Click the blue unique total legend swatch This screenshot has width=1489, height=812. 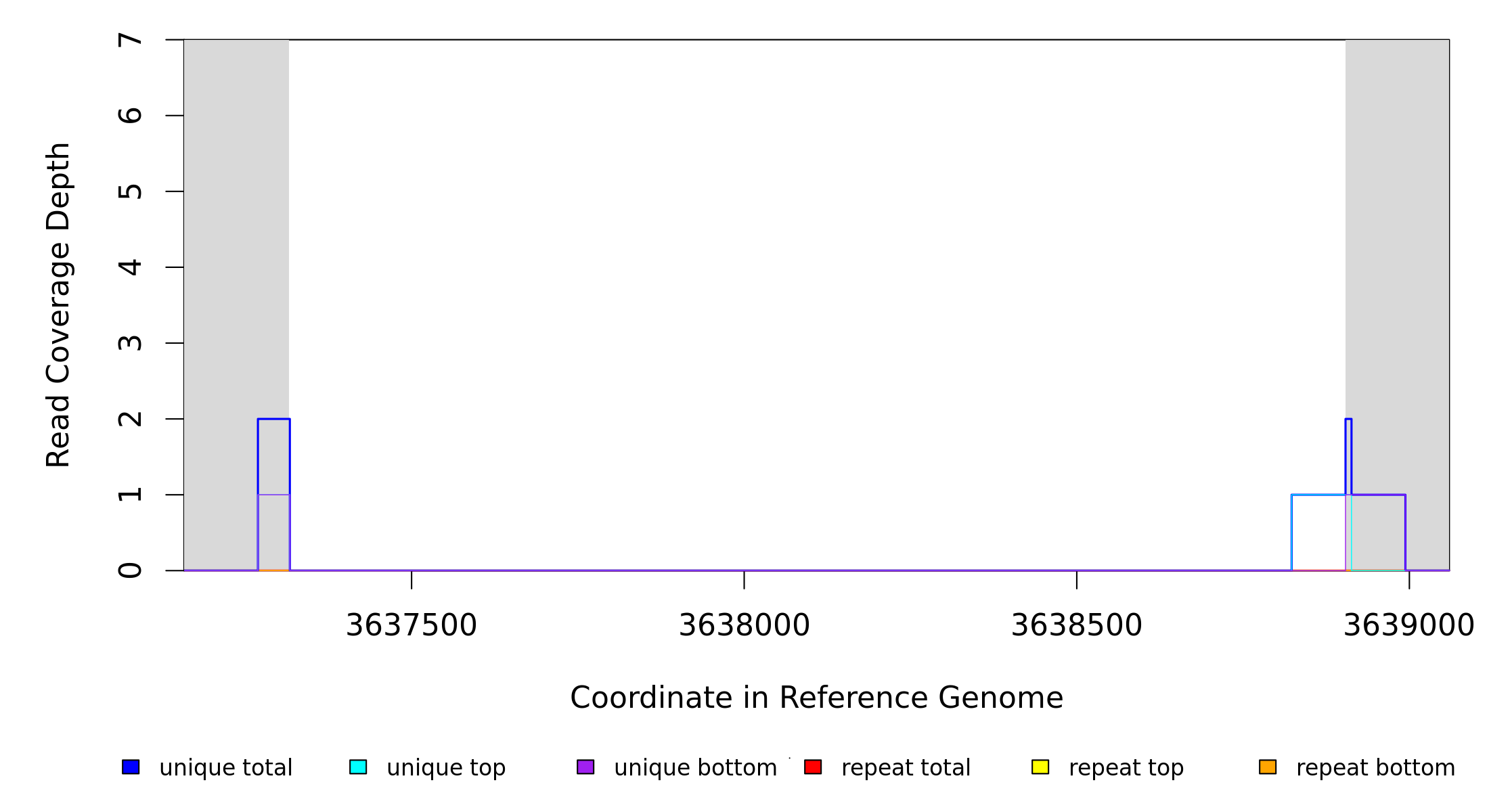pos(131,767)
